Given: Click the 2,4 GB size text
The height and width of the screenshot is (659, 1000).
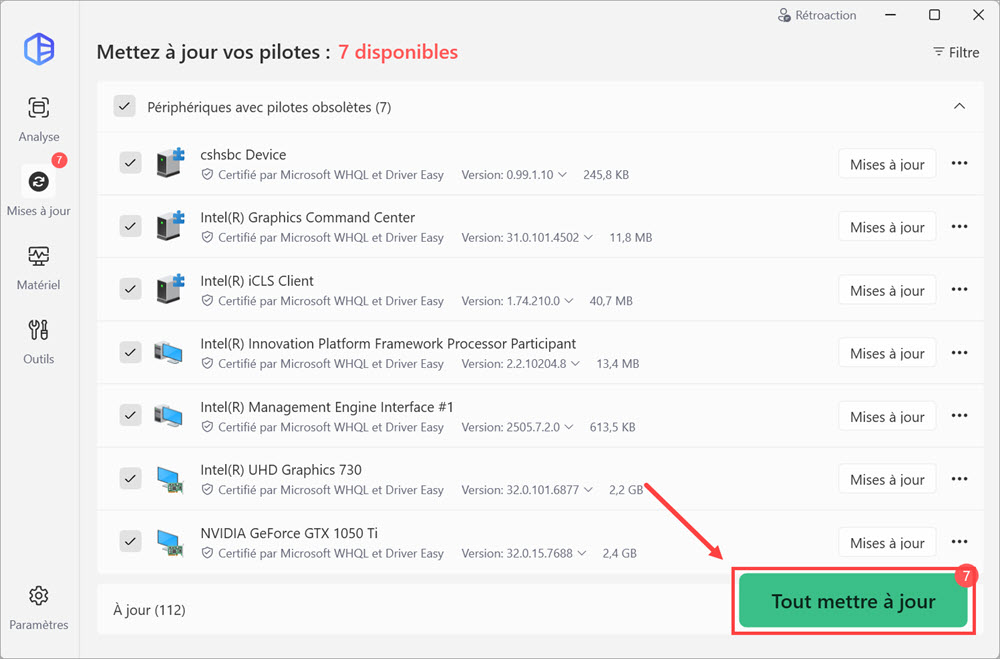Looking at the screenshot, I should (619, 553).
